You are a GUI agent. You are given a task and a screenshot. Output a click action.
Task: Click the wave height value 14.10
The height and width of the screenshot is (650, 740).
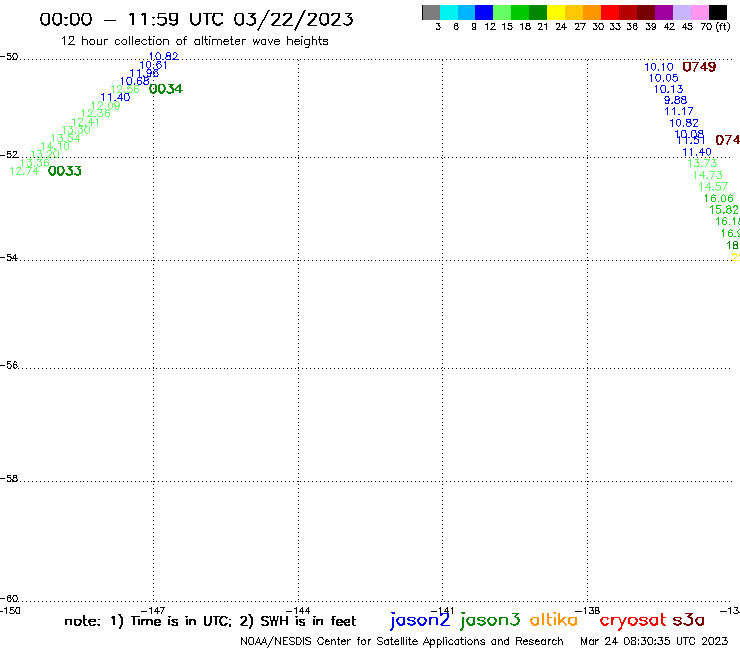tap(55, 146)
